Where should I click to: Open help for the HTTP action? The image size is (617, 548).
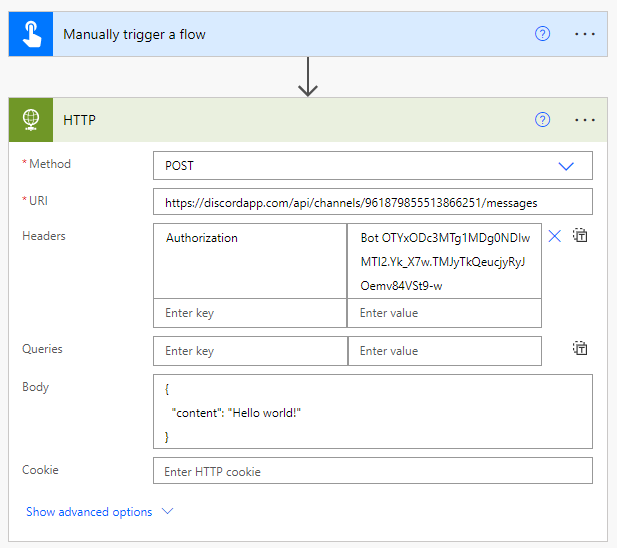click(x=542, y=120)
